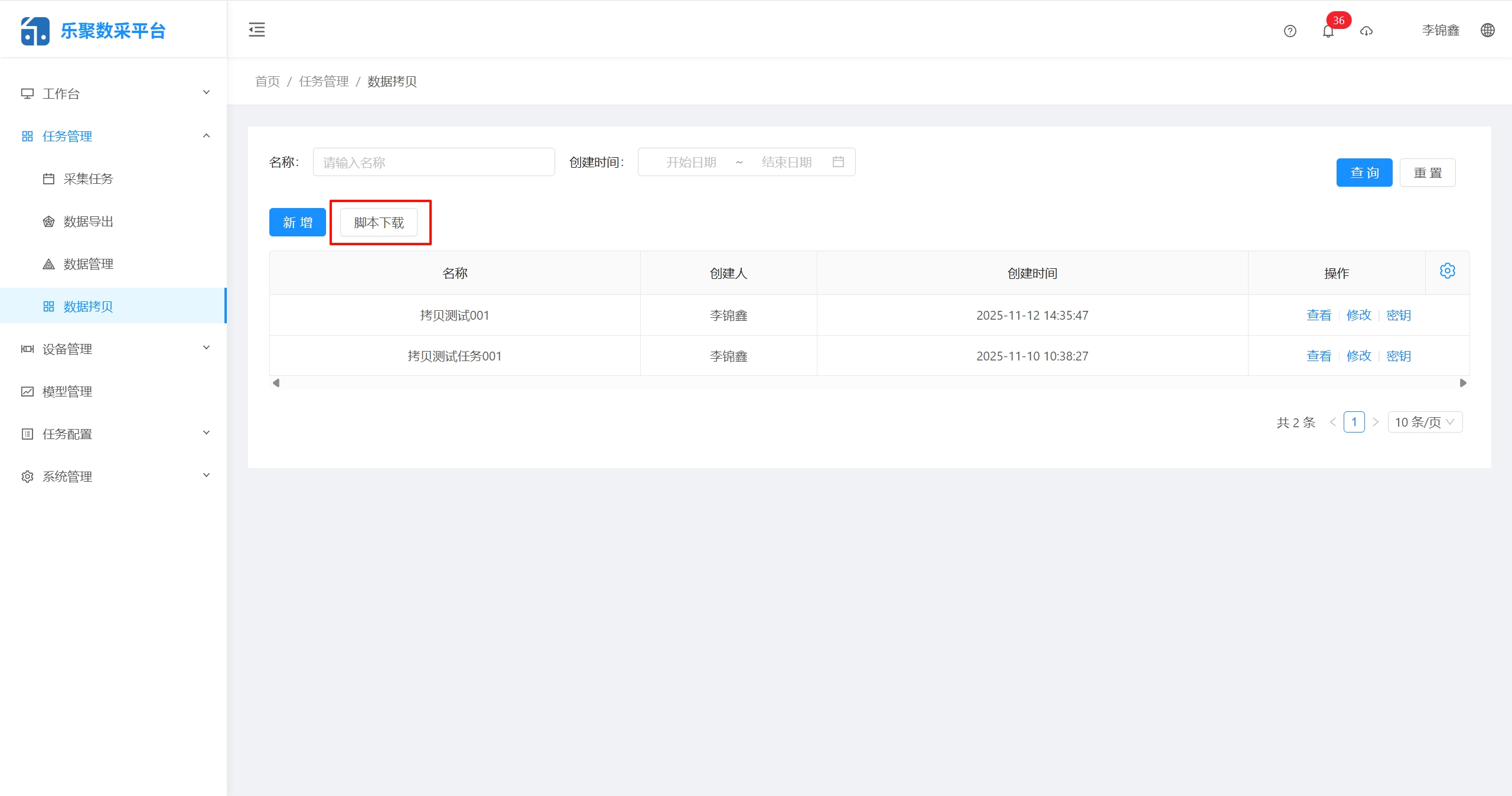Click the 乐聚数采平台 logo

(x=93, y=31)
